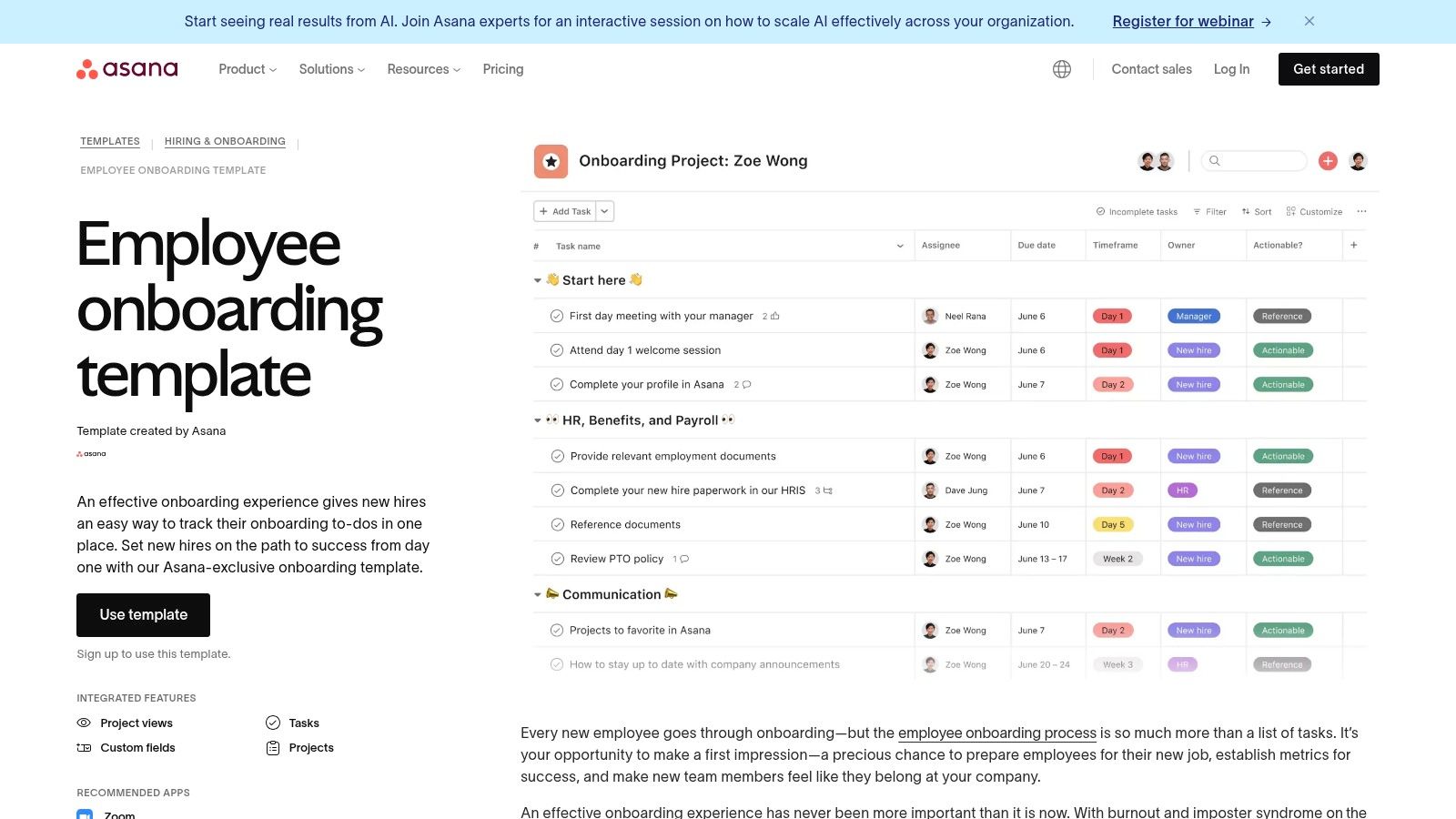Expand the Product menu

[248, 69]
